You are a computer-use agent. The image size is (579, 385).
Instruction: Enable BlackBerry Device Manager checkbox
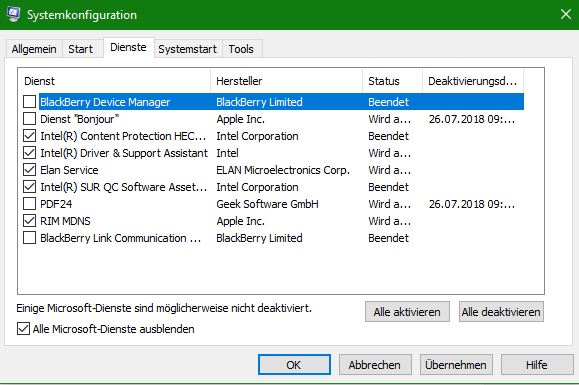tap(29, 102)
